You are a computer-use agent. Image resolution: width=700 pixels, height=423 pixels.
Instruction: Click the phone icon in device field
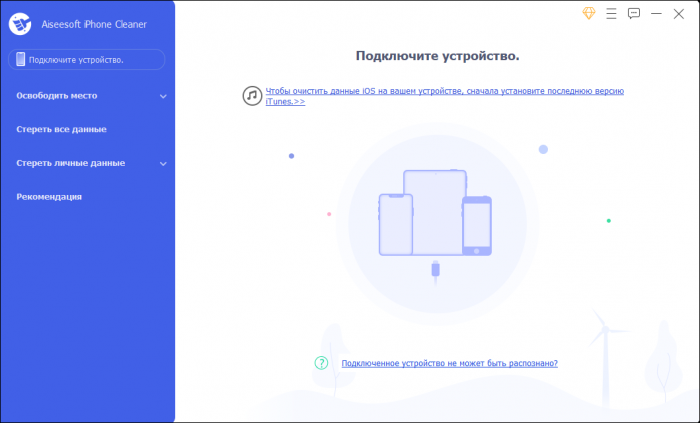21,59
